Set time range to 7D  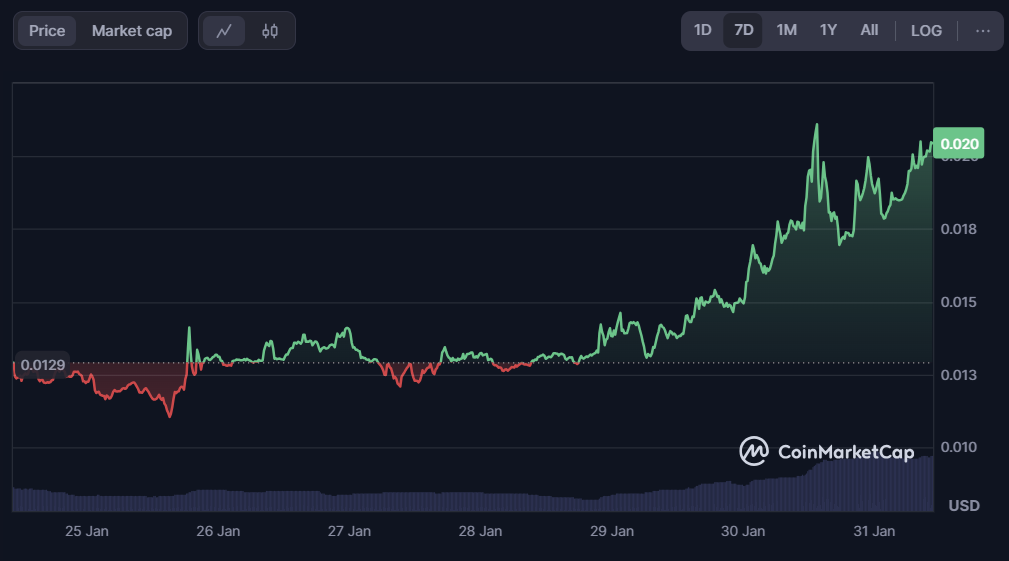pos(744,30)
